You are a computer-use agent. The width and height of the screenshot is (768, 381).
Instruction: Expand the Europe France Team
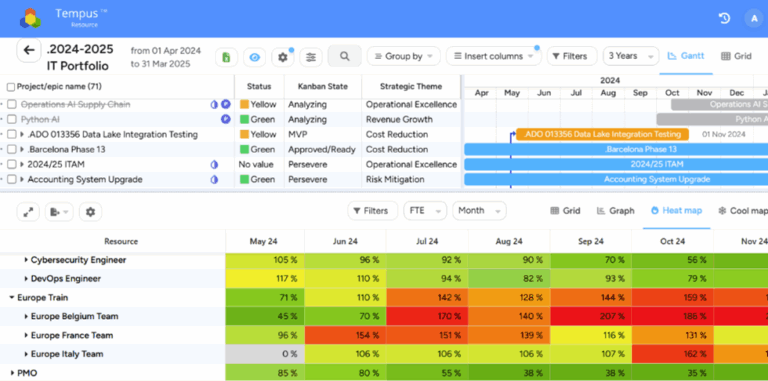[x=26, y=335]
